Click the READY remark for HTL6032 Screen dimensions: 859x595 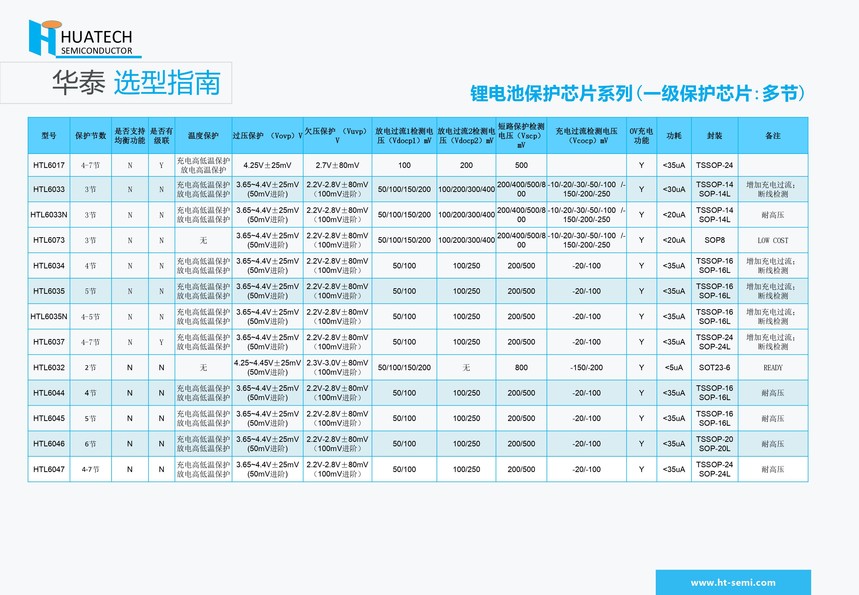tap(773, 368)
